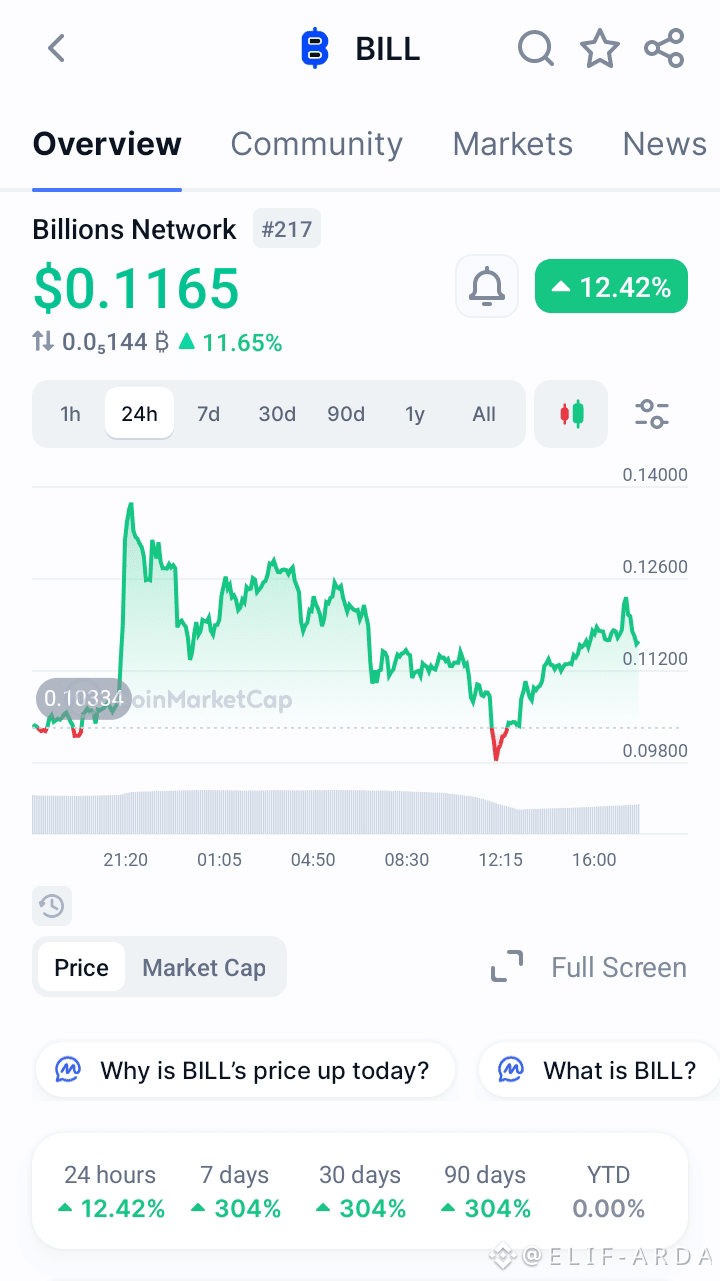Switch to candlestick chart icon

[x=571, y=414]
